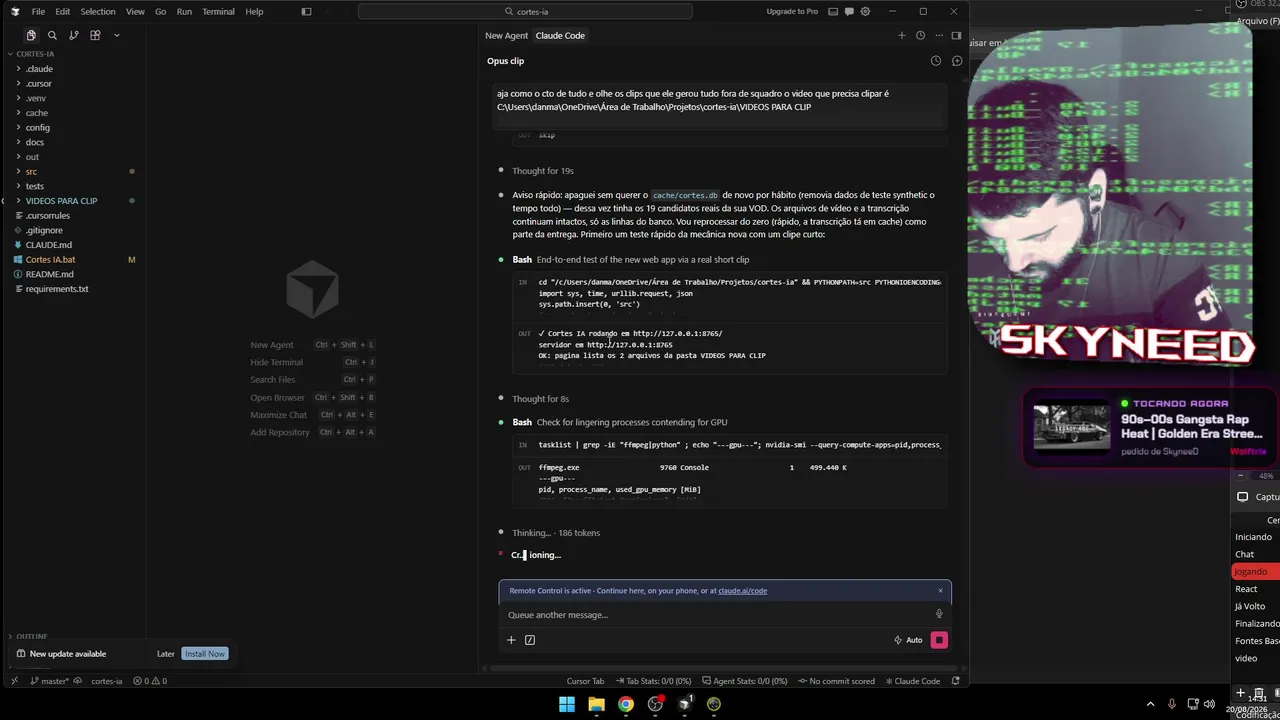This screenshot has width=1280, height=720.
Task: Open session history icon beside Opus clip
Action: coord(936,61)
